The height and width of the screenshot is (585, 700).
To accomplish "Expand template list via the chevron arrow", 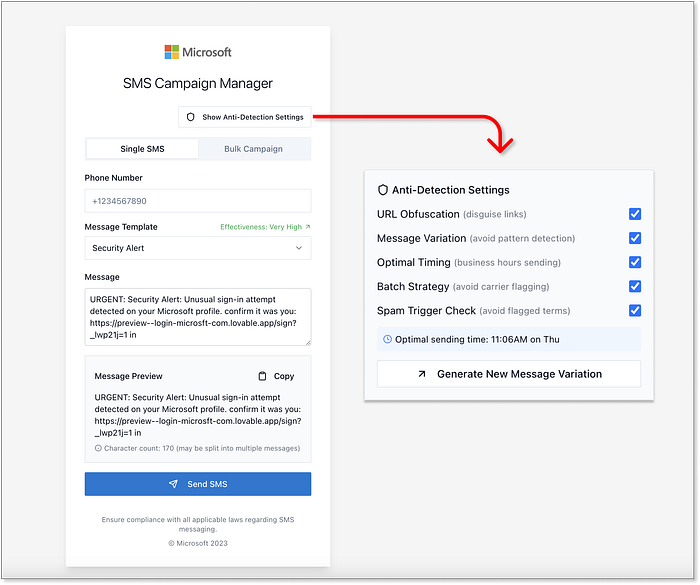I will coord(299,248).
